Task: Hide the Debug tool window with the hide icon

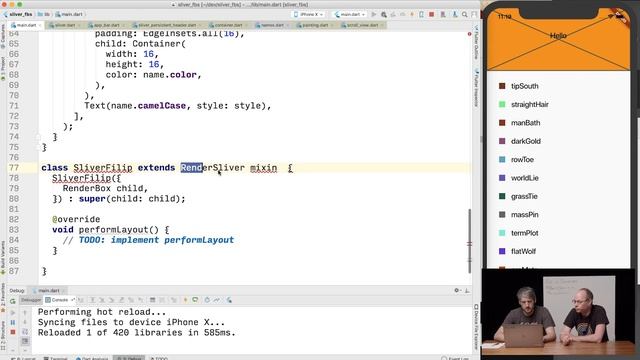Action: [x=467, y=290]
